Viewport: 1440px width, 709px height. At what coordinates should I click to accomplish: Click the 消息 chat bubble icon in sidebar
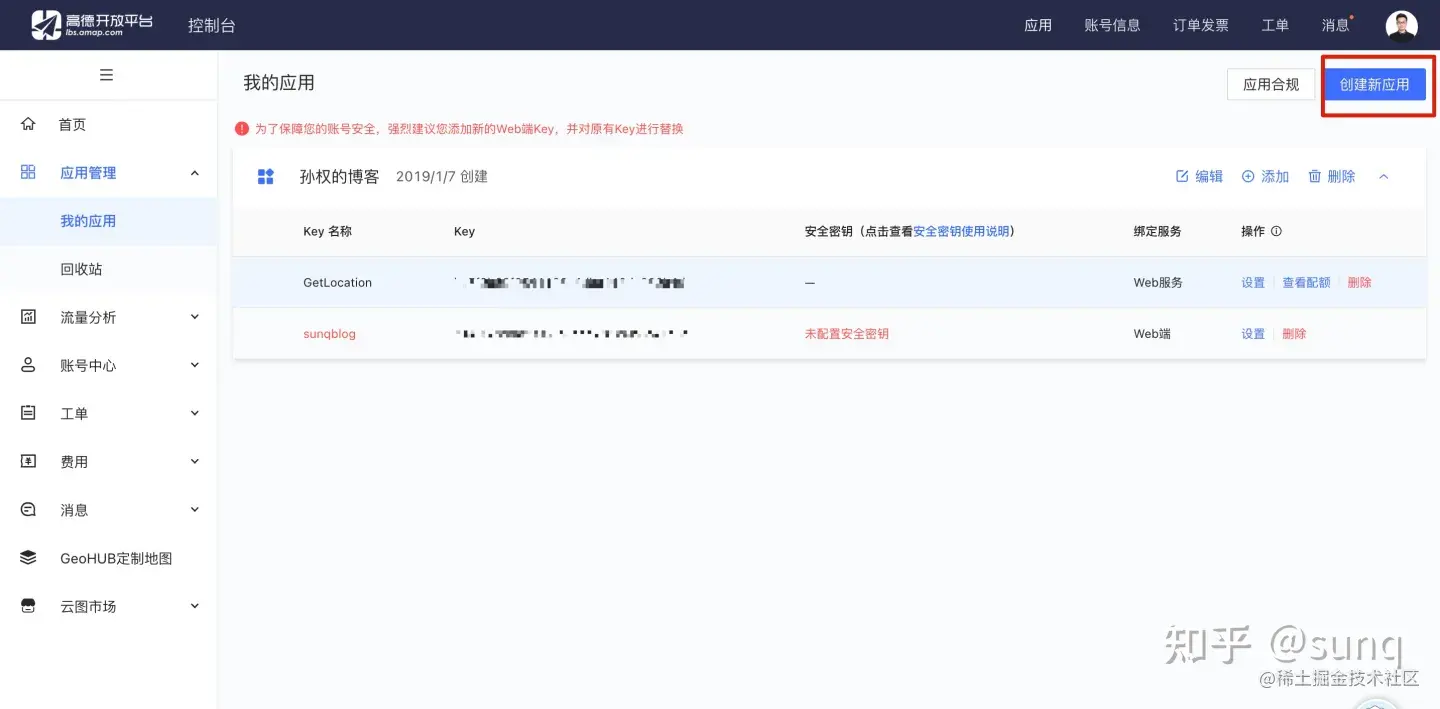pyautogui.click(x=28, y=509)
